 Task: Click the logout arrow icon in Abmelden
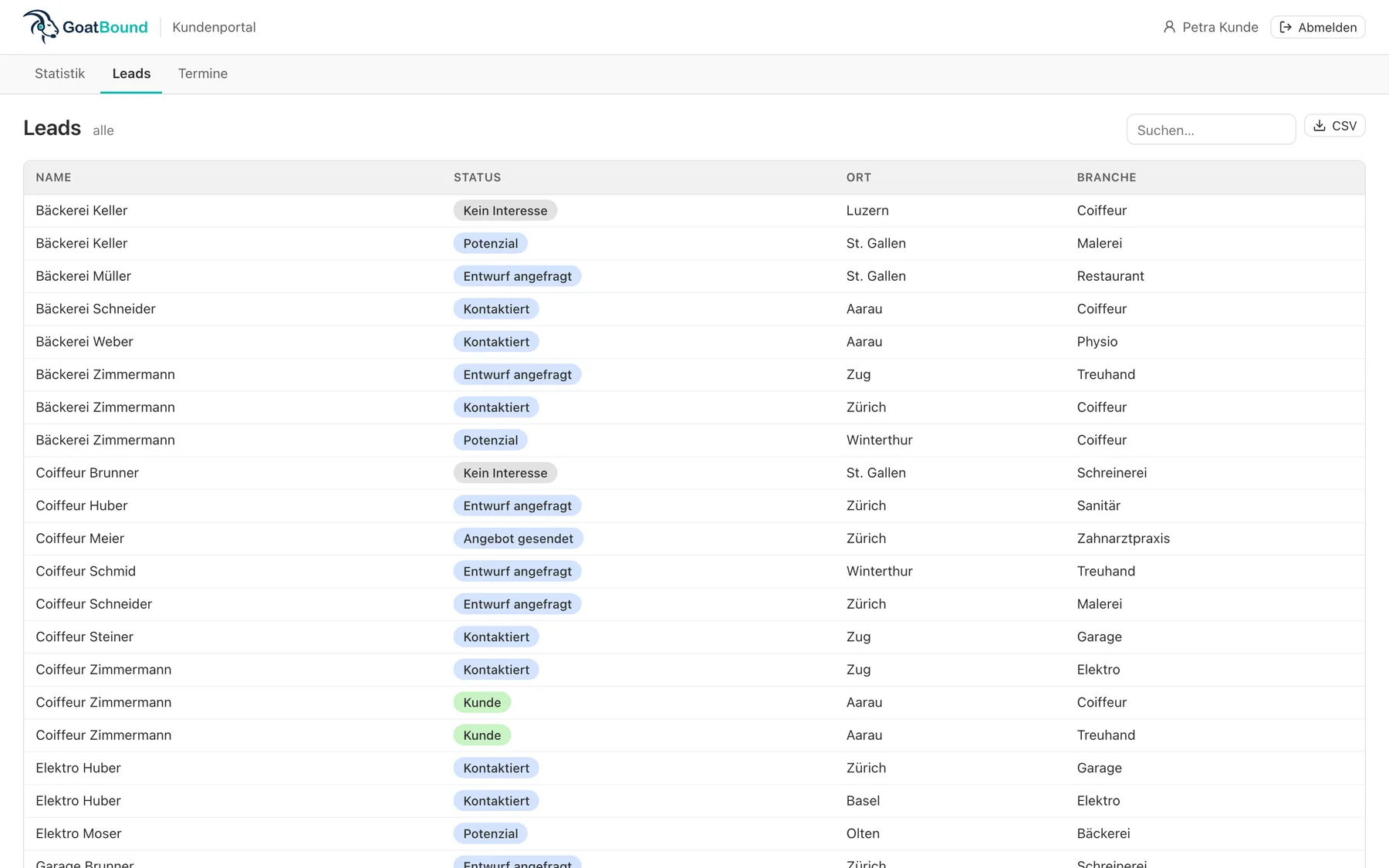(1286, 27)
